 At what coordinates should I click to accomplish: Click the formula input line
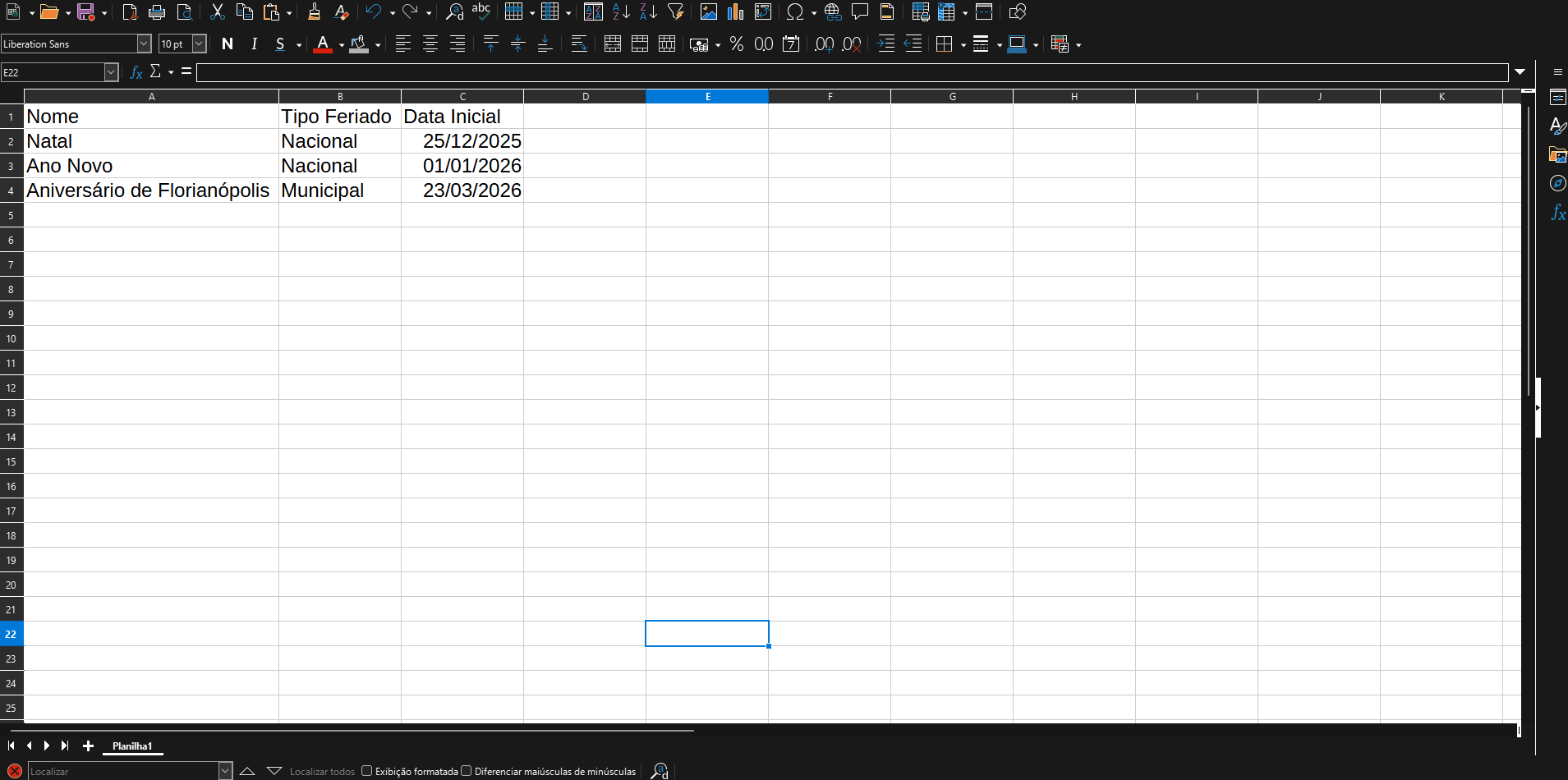(853, 72)
